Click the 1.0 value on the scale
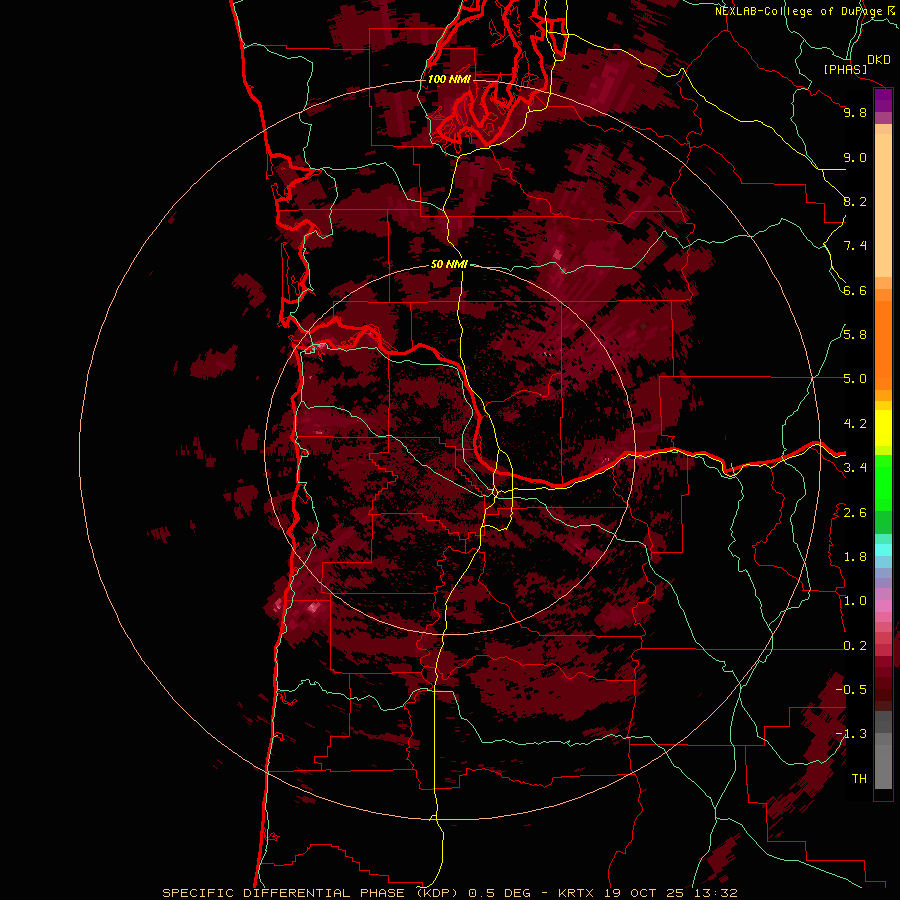Viewport: 900px width, 900px height. point(855,601)
